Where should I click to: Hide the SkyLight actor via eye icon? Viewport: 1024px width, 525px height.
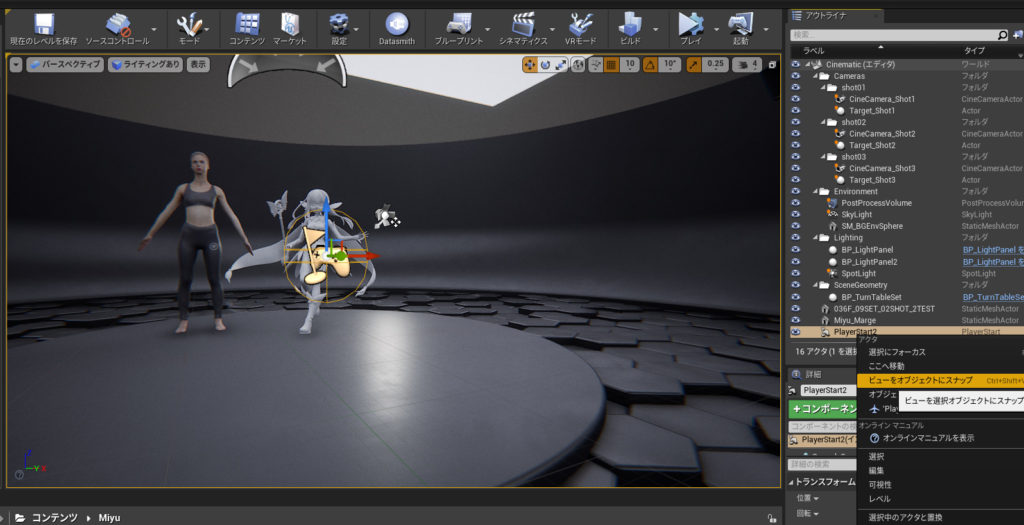tap(796, 215)
